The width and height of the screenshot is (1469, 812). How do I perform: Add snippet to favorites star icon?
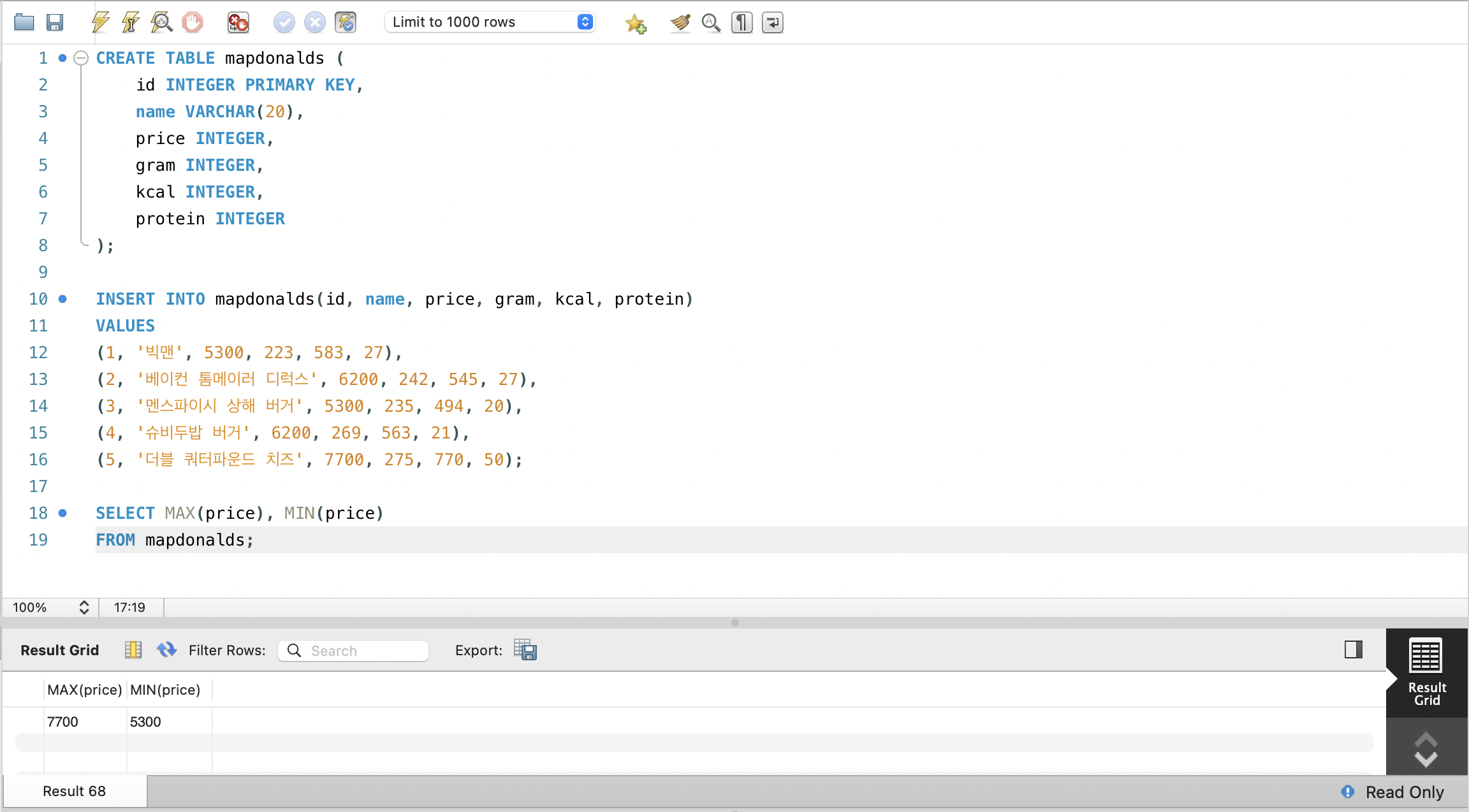(636, 24)
